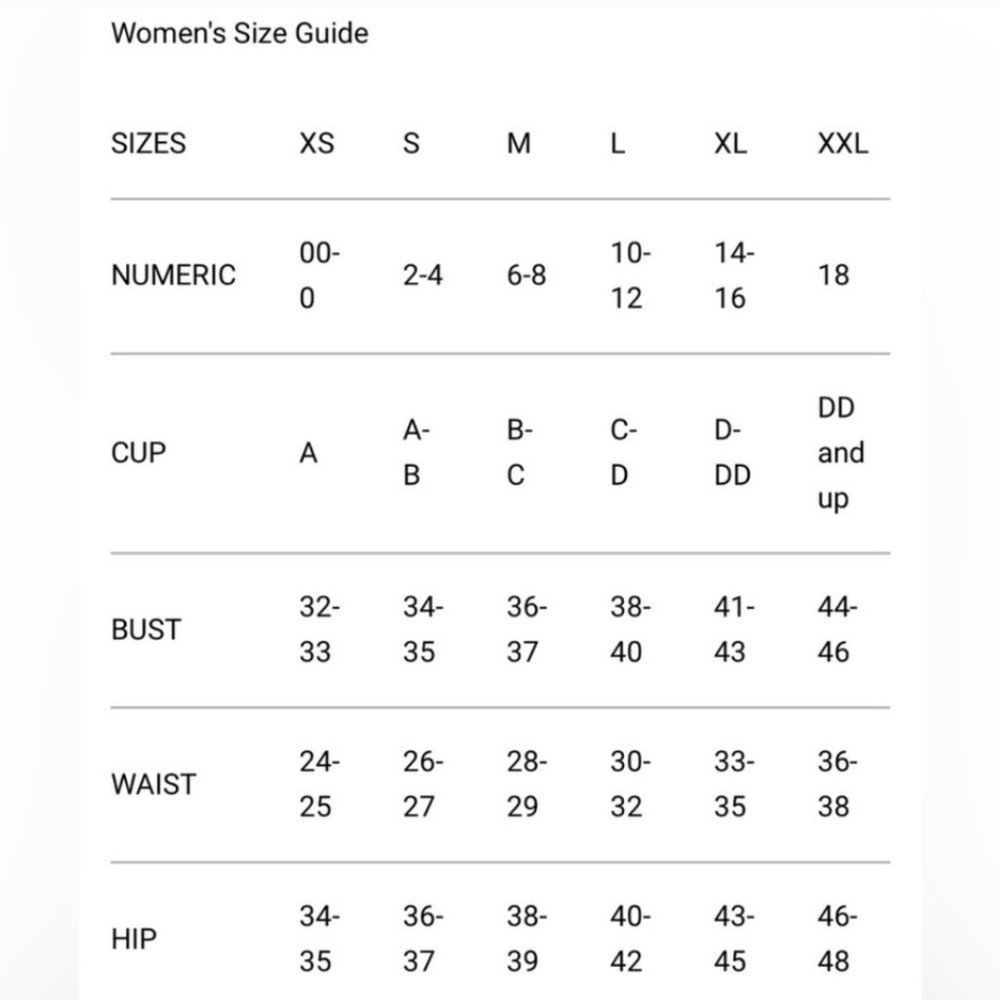Screen dimensions: 1000x1000
Task: Select the HIP row label
Action: pos(133,940)
